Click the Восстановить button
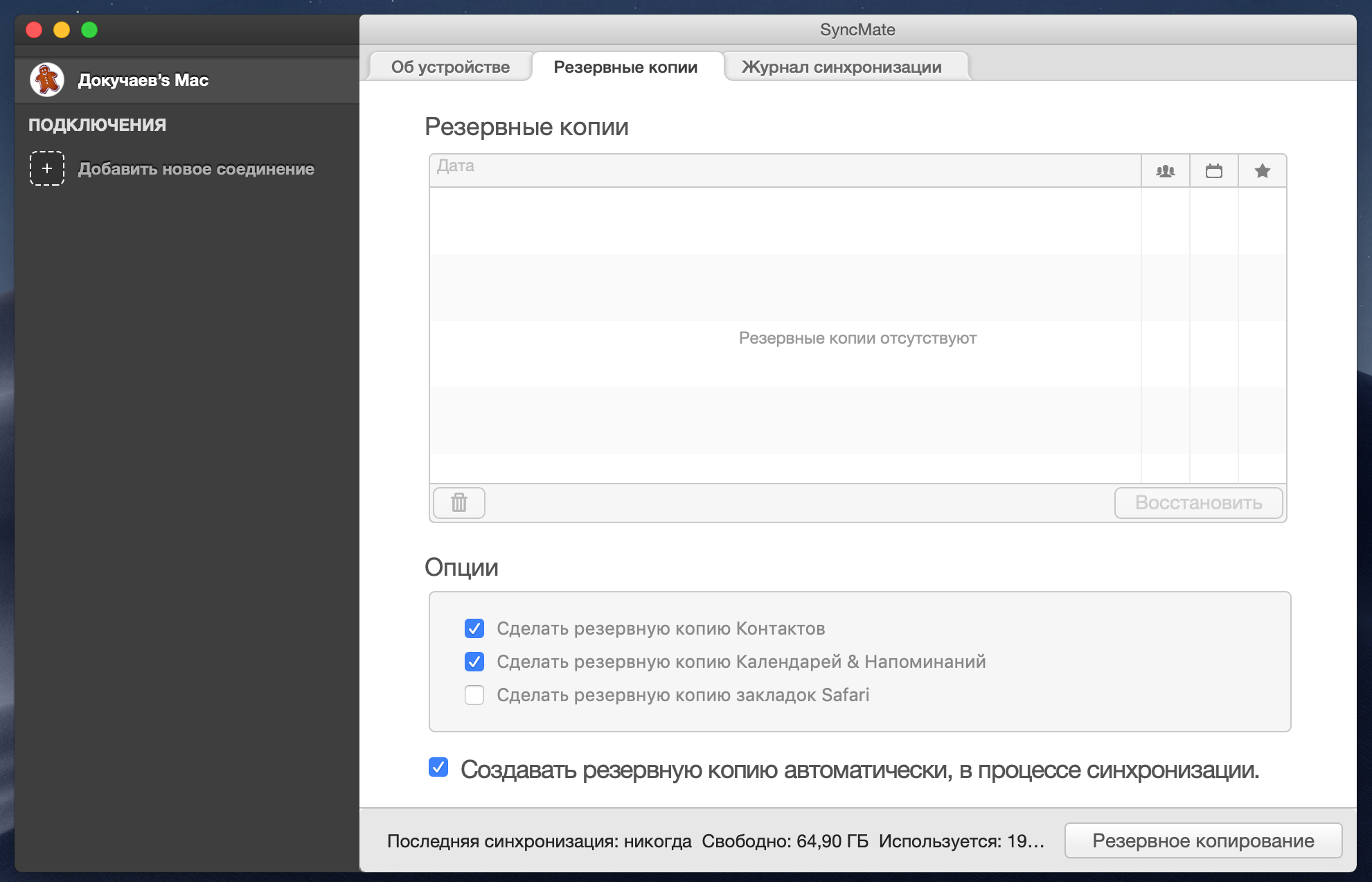Screen dimensions: 1372x882 point(1198,503)
